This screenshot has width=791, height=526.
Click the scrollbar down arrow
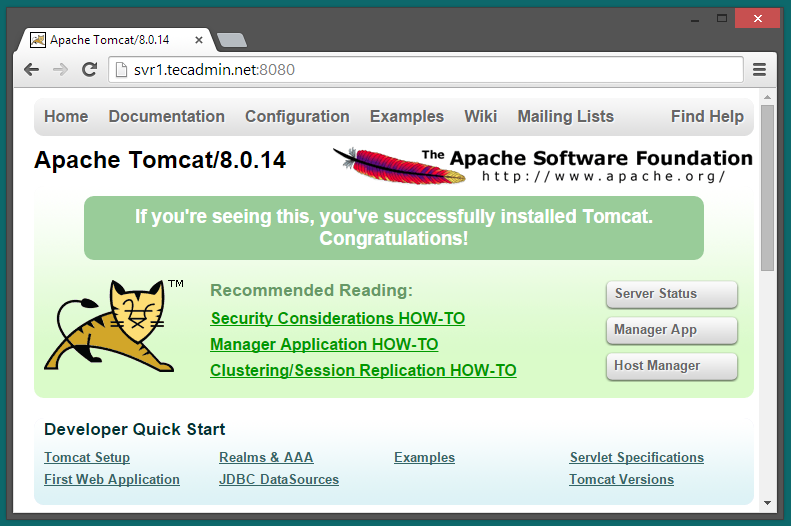click(767, 502)
